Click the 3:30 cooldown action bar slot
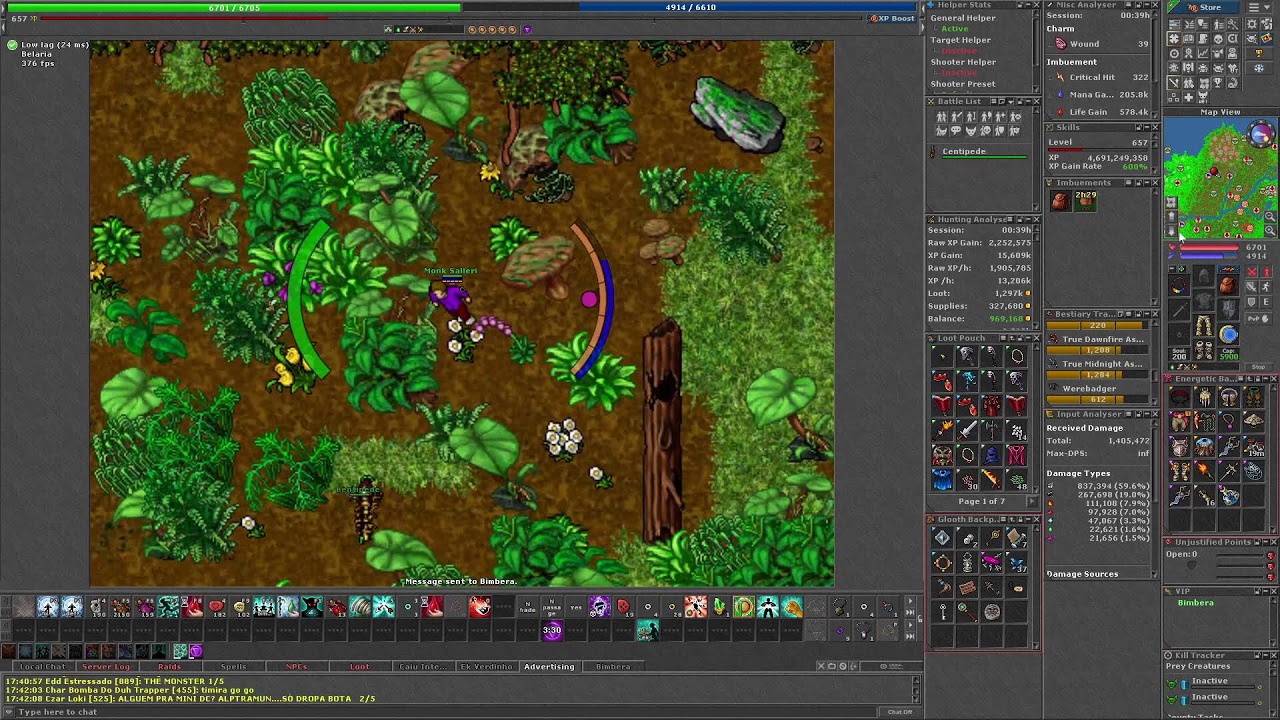Viewport: 1280px width, 720px height. (x=552, y=630)
